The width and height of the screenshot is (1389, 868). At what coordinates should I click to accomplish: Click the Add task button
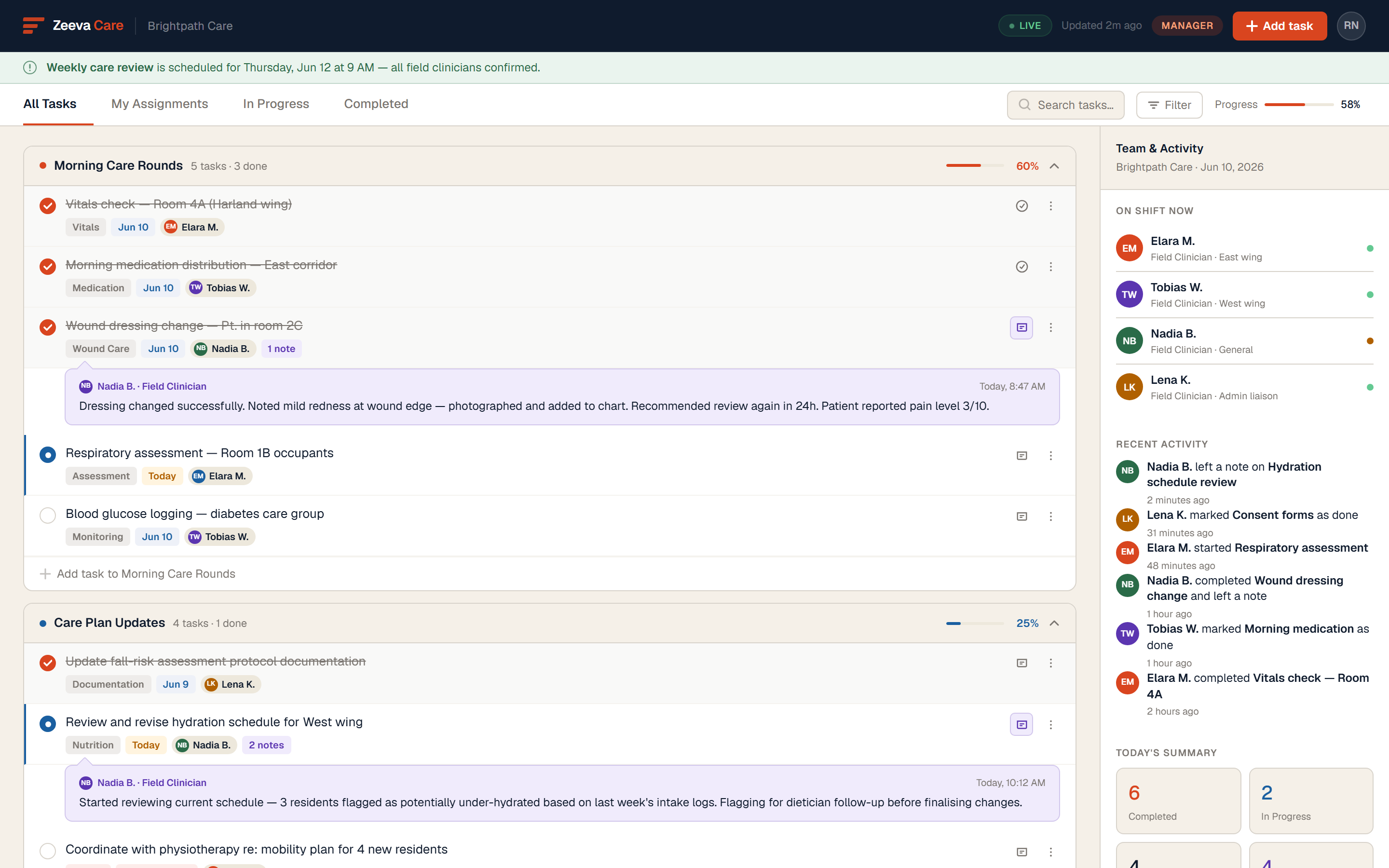tap(1280, 26)
